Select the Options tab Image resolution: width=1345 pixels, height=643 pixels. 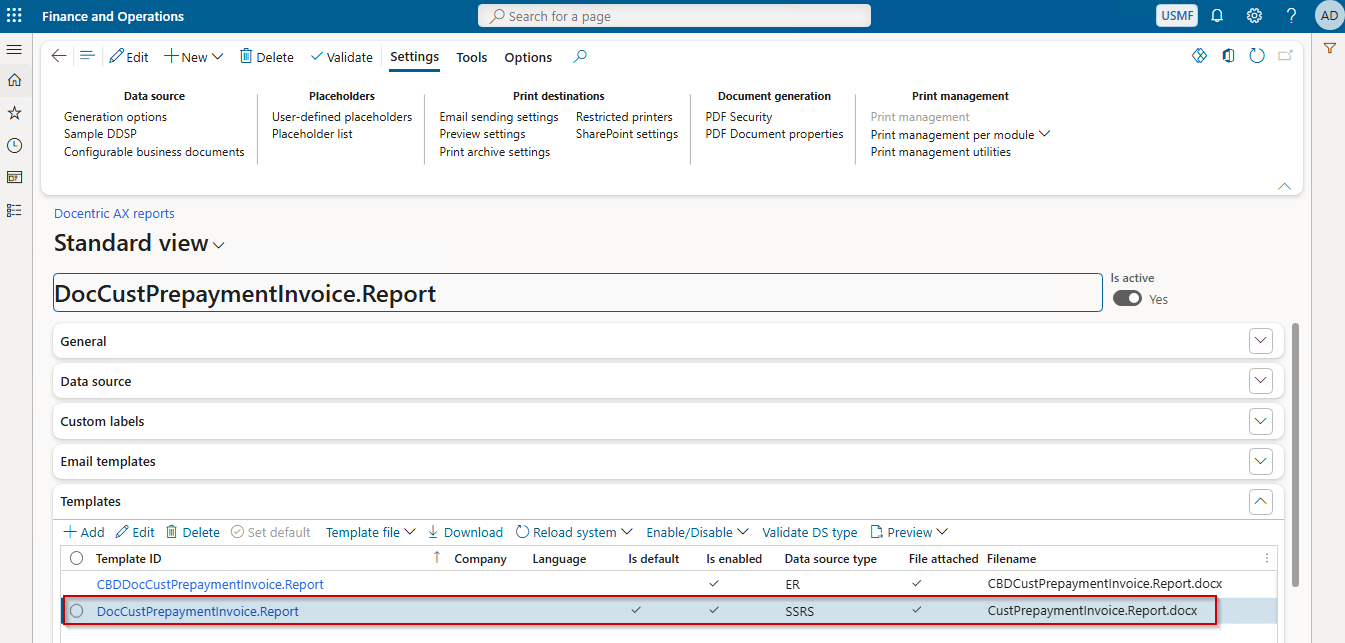[x=528, y=57]
